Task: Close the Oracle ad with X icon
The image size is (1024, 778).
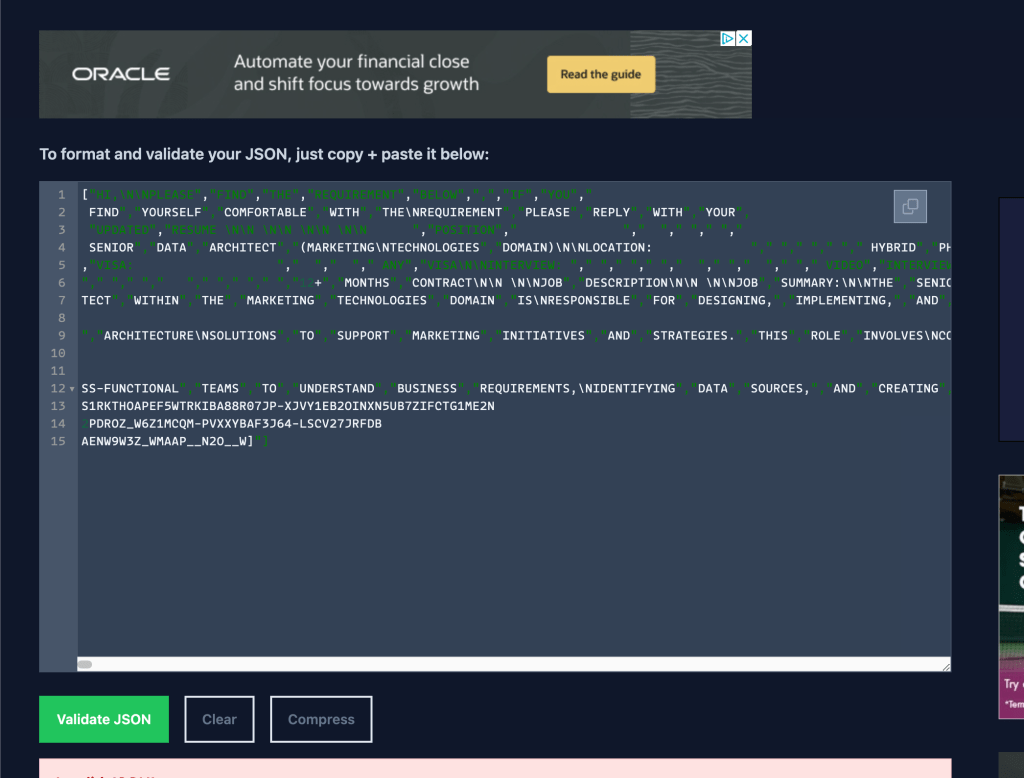Action: (744, 39)
